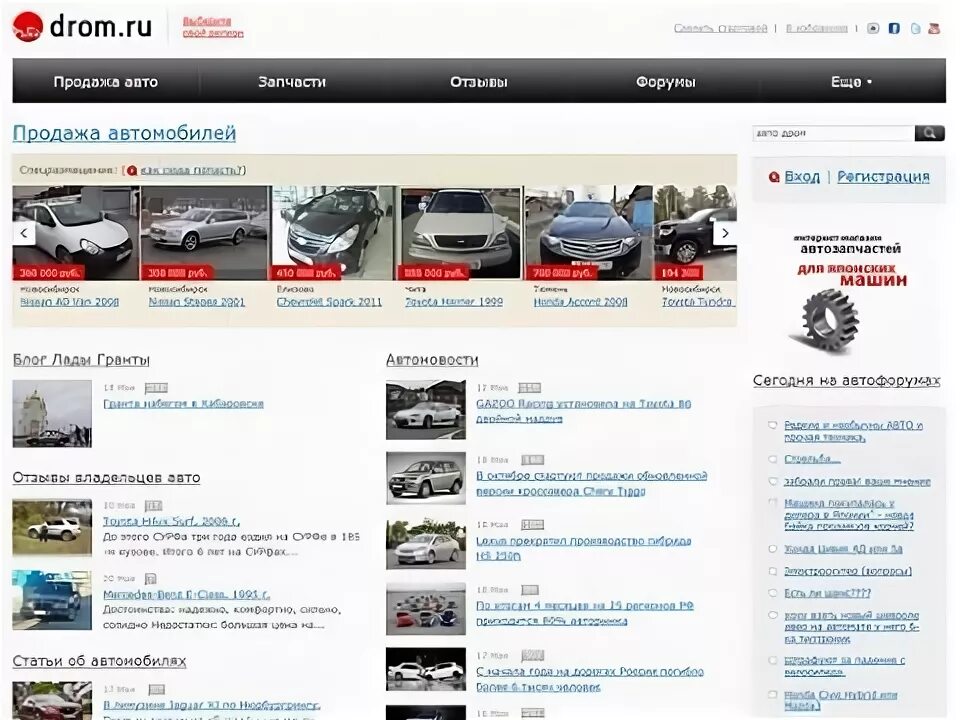Open the Toyota Hilux Surf review link

click(171, 522)
